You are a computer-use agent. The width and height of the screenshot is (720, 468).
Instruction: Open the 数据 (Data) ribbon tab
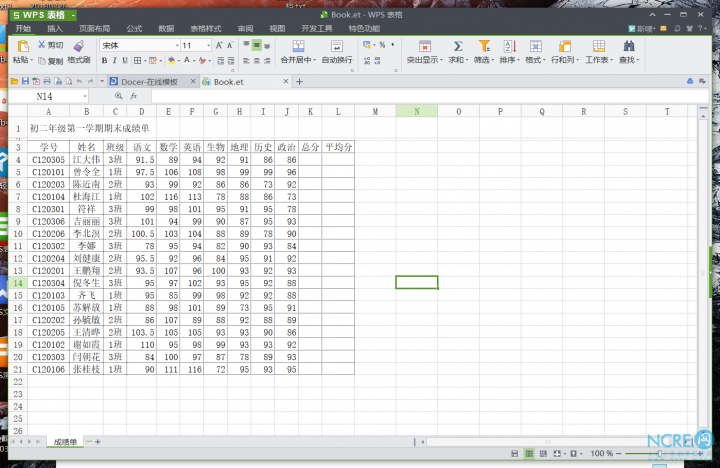click(x=166, y=28)
